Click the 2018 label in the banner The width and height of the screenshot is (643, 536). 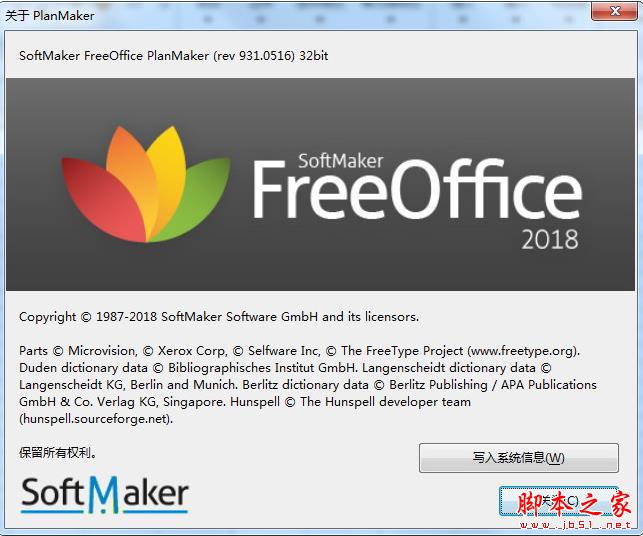tap(550, 239)
